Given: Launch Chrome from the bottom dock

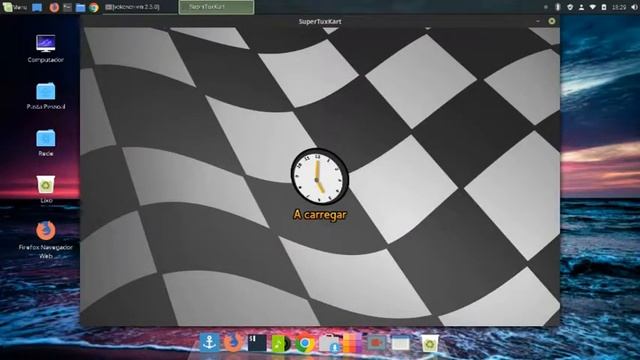Looking at the screenshot, I should [x=304, y=343].
